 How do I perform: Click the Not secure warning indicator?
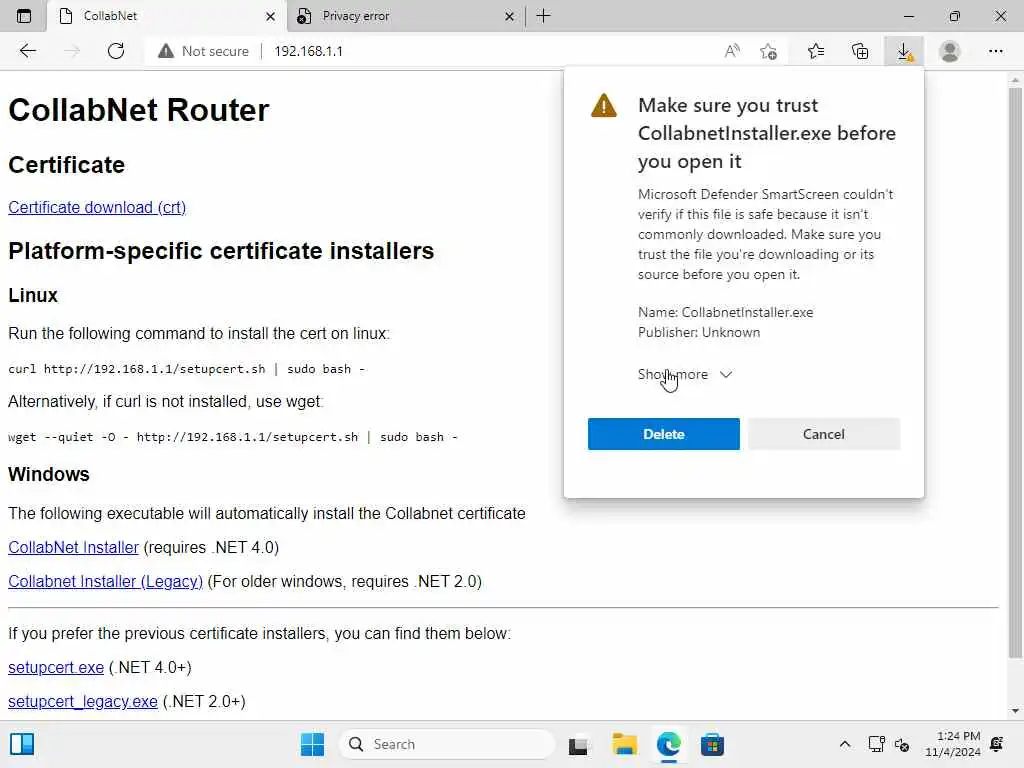pos(204,51)
